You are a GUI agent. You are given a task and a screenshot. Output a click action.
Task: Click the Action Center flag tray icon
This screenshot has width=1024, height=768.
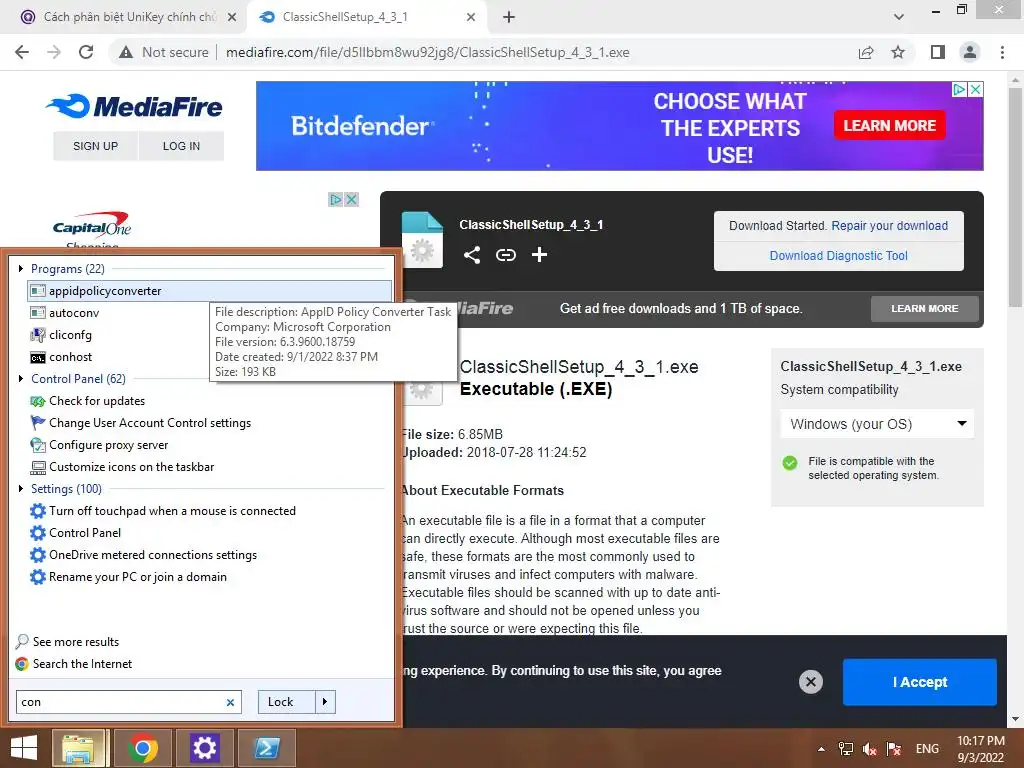893,749
